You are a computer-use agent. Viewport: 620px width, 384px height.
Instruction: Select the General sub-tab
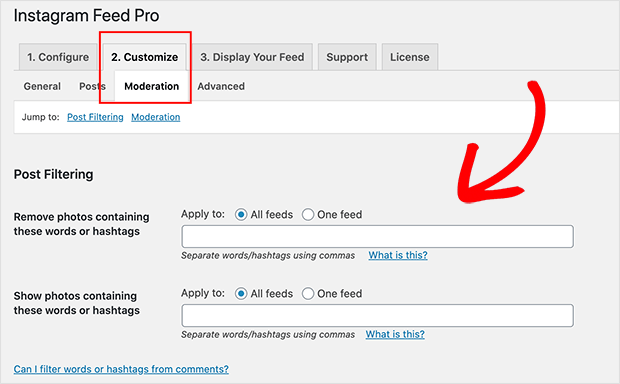[42, 86]
